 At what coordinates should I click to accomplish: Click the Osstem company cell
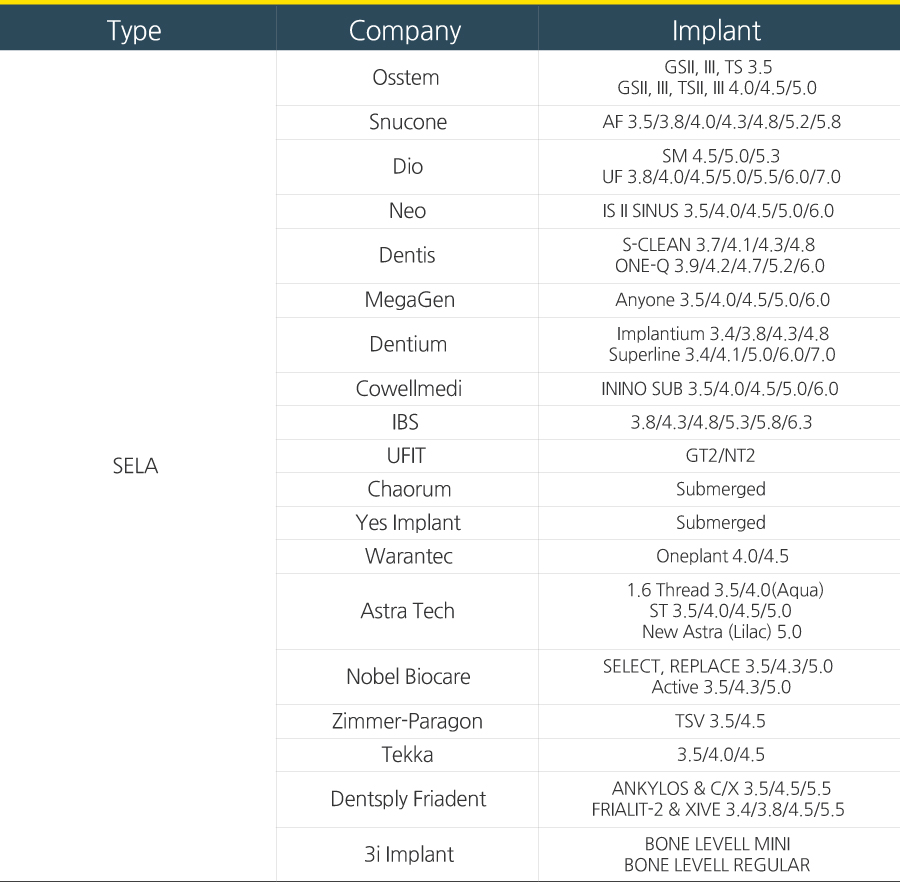[x=405, y=77]
